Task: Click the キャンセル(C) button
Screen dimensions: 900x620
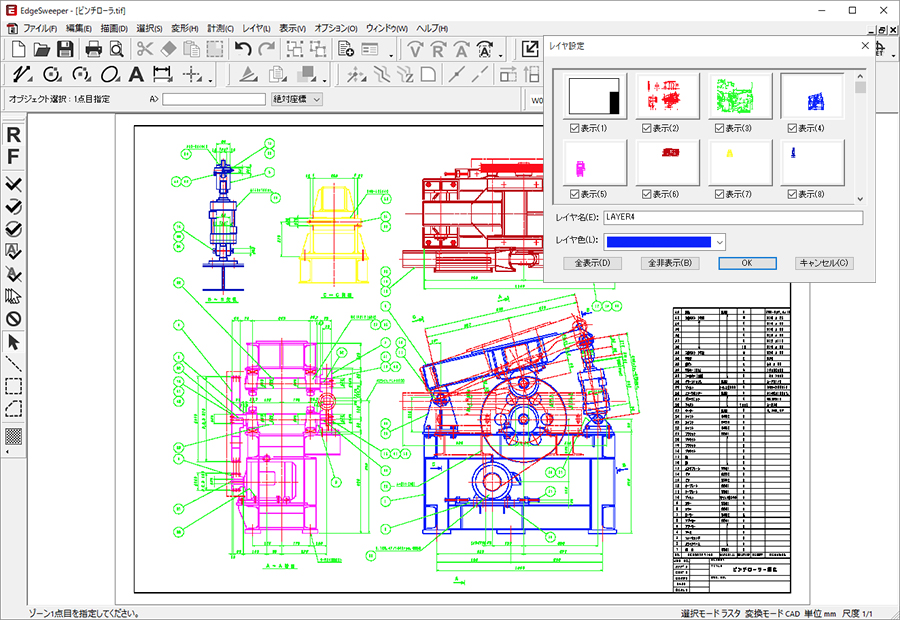Action: click(x=824, y=263)
